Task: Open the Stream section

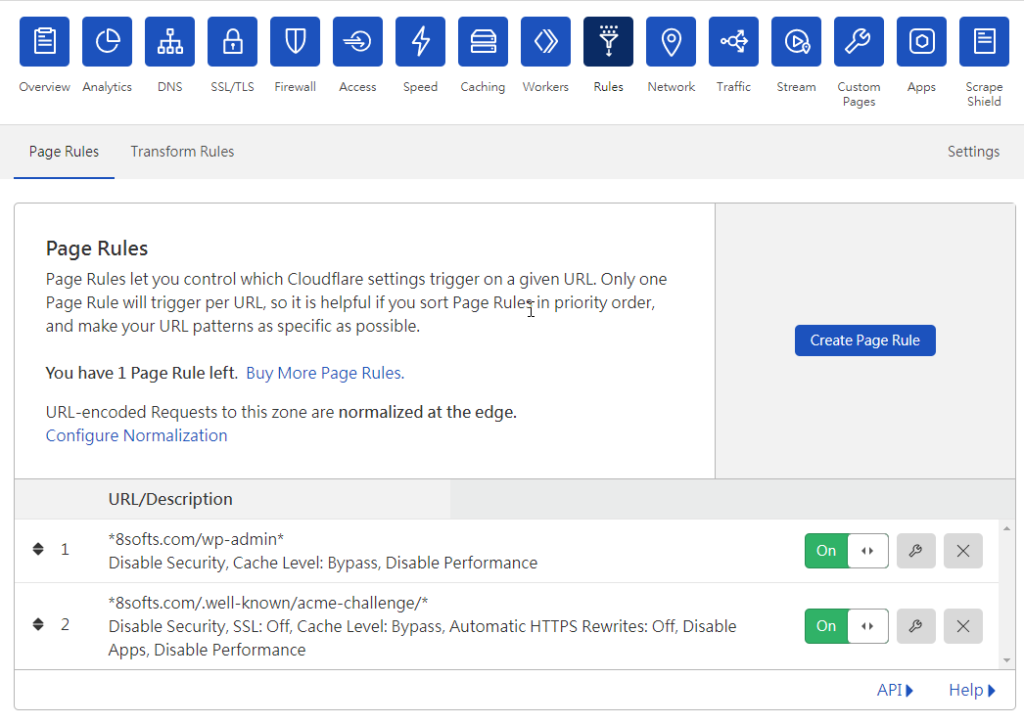Action: click(x=796, y=41)
